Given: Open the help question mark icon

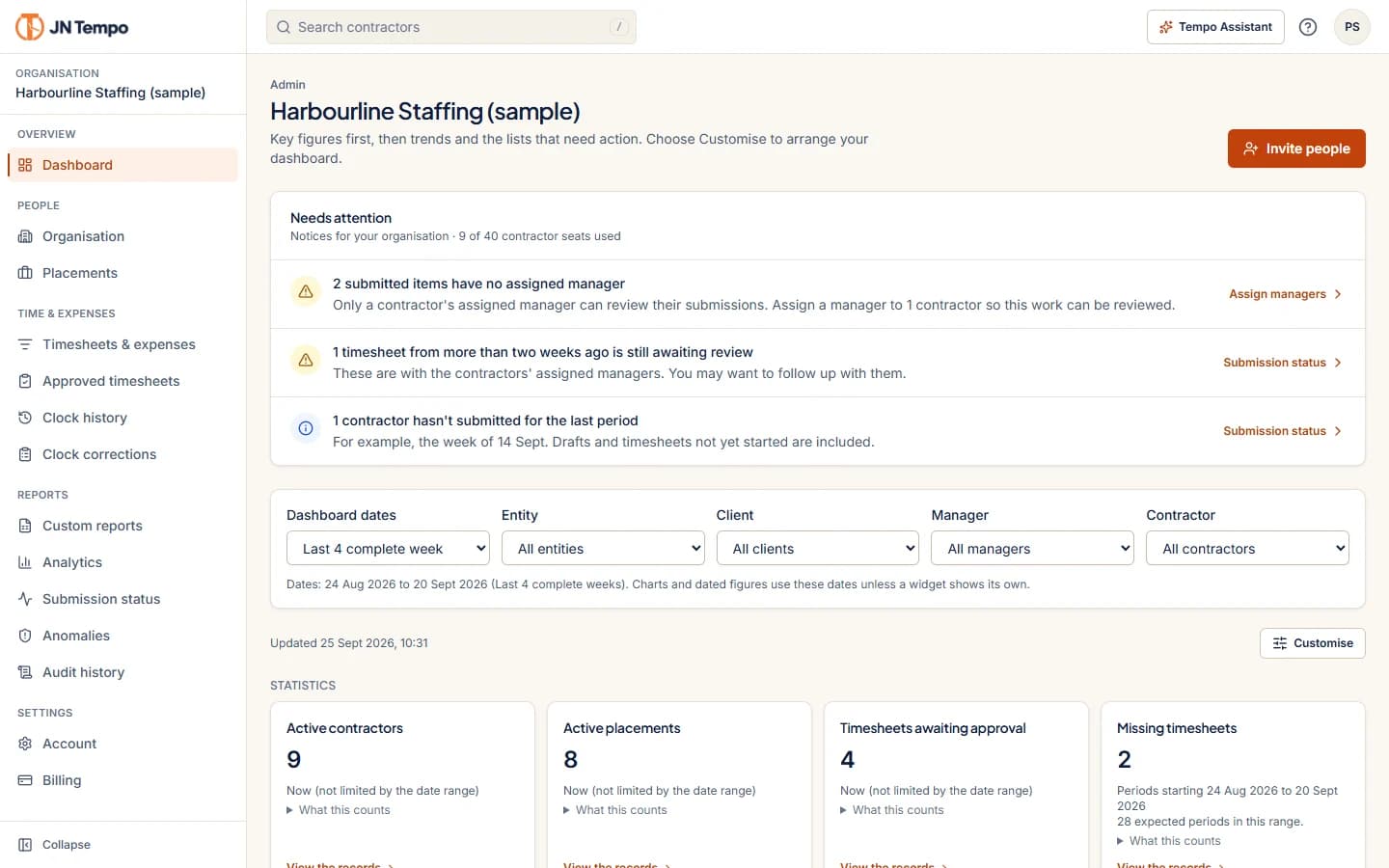Looking at the screenshot, I should click(1308, 27).
